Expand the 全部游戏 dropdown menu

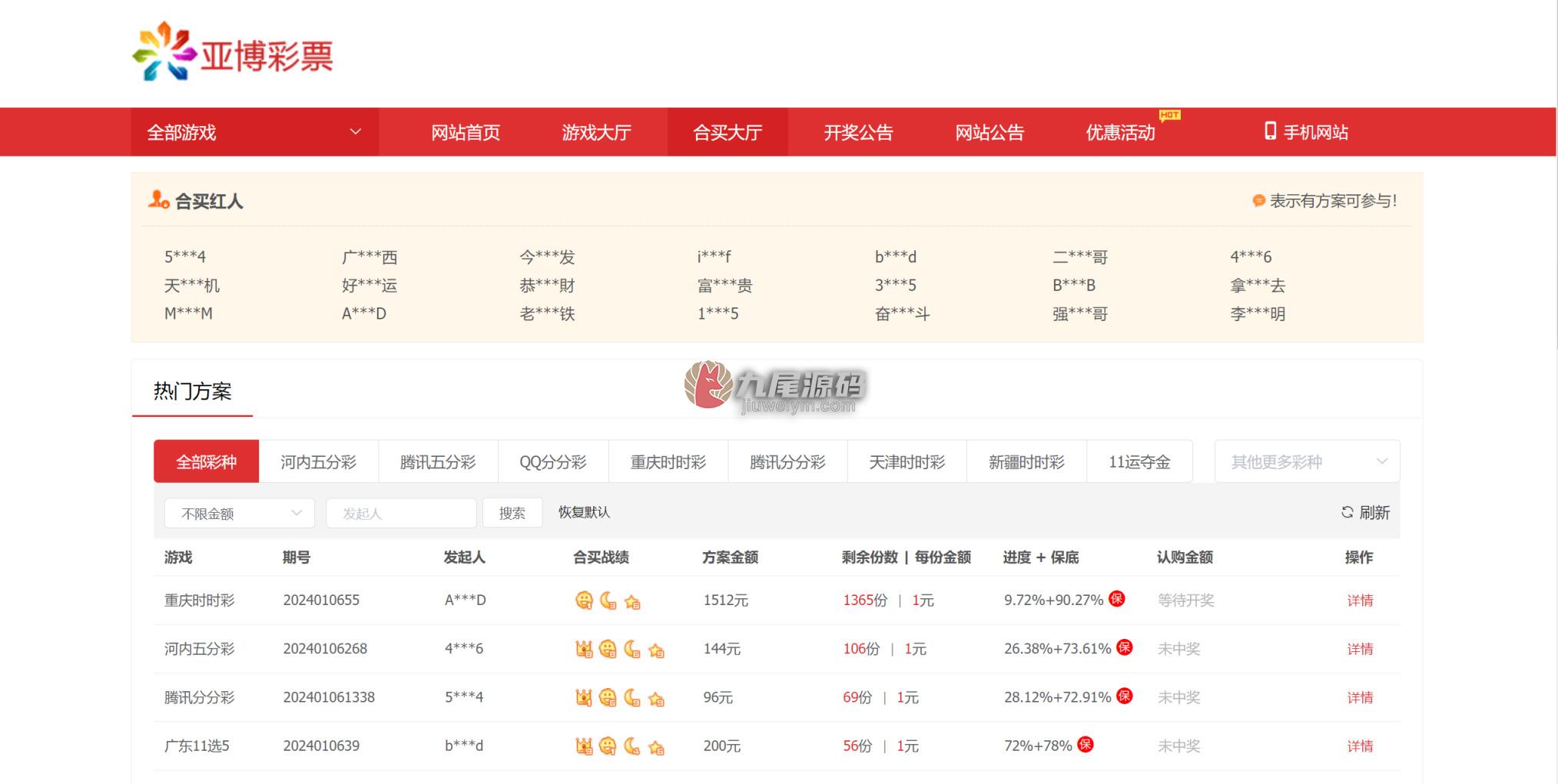[x=254, y=132]
